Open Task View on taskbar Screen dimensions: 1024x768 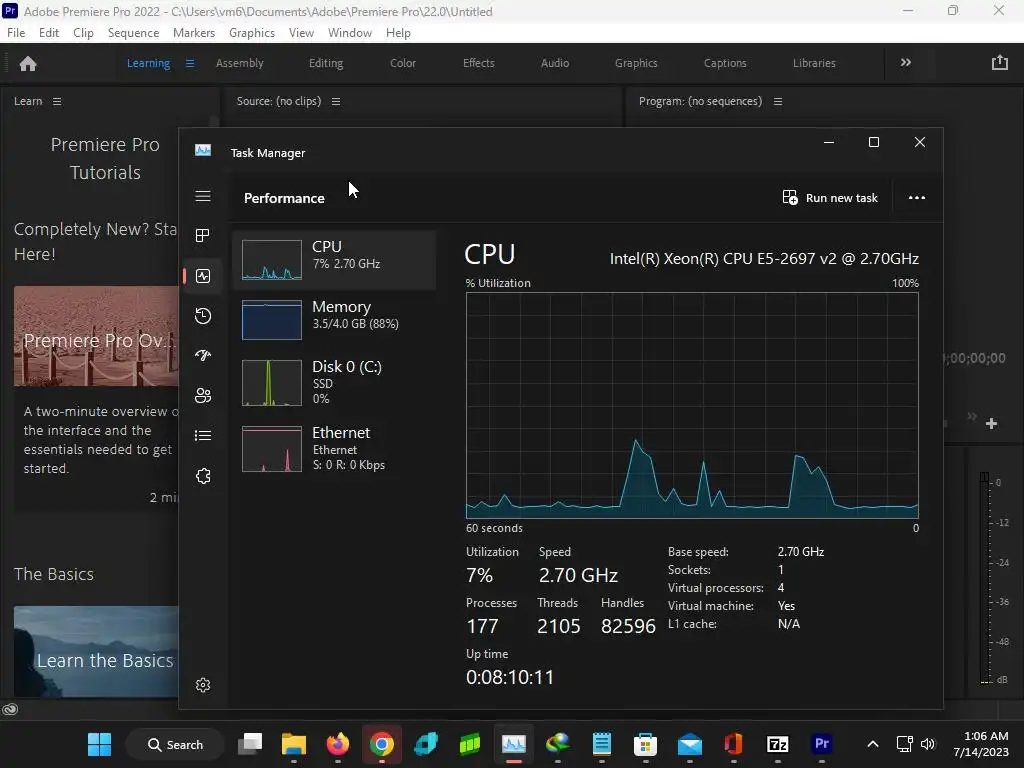[249, 744]
